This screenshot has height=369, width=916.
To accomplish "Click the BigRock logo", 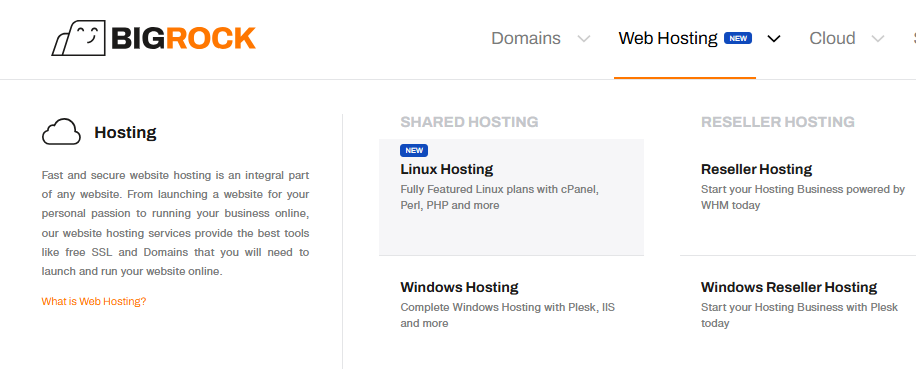I will (x=154, y=39).
